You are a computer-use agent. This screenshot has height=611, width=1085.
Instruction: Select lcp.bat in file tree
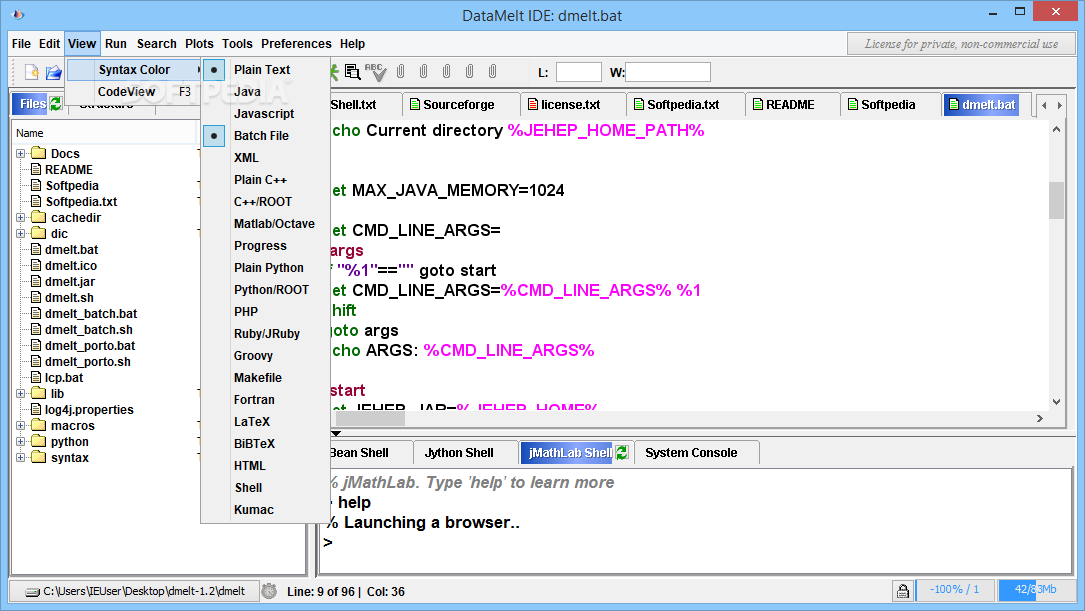(64, 377)
